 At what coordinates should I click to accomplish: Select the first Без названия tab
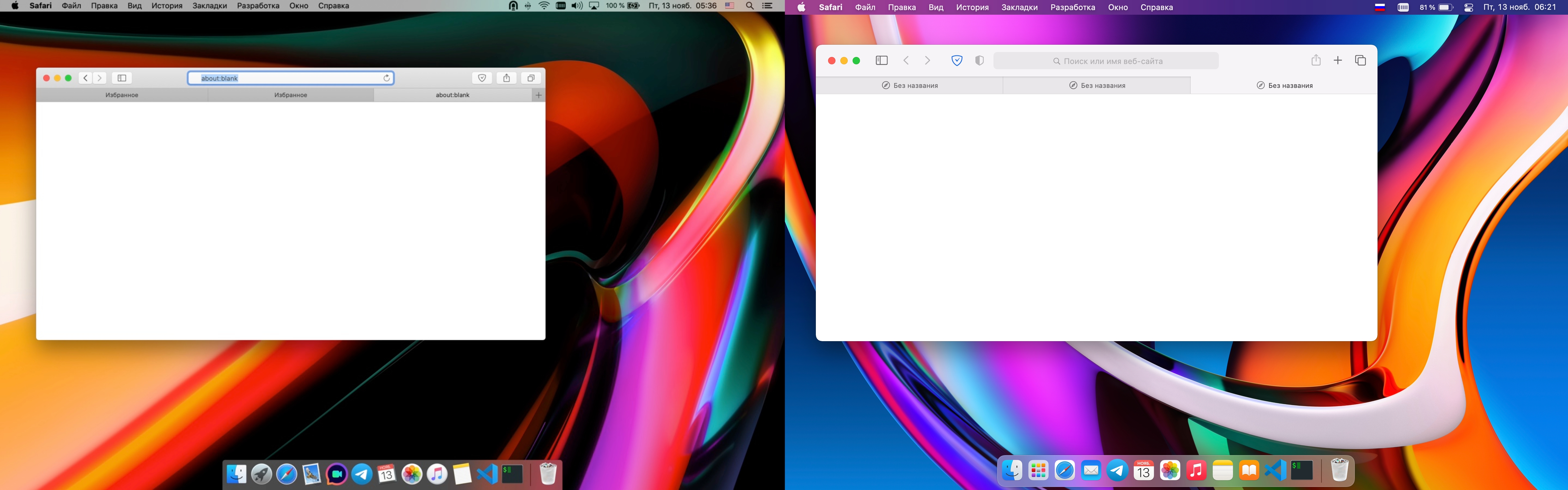click(909, 85)
